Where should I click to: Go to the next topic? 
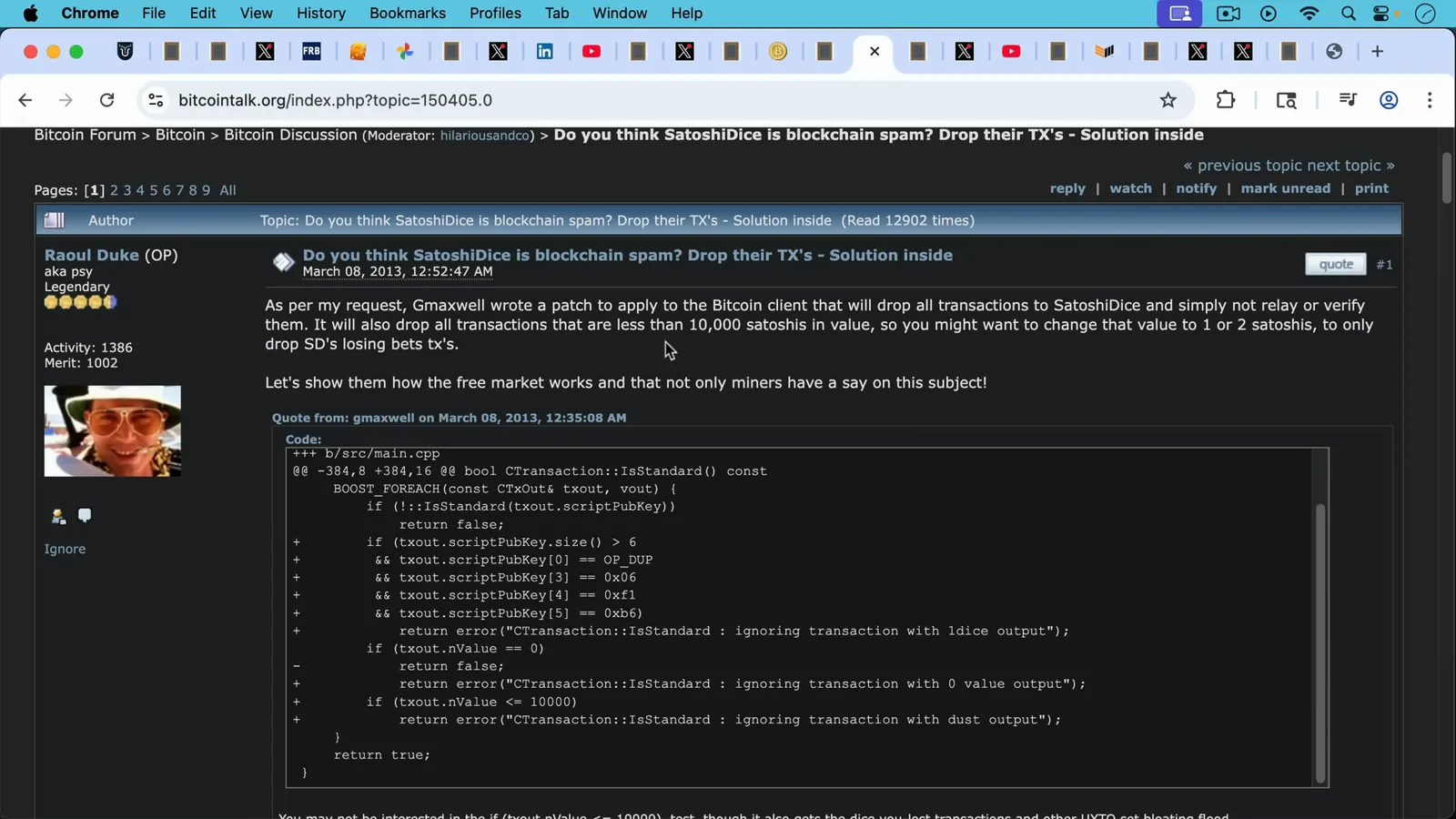point(1350,166)
